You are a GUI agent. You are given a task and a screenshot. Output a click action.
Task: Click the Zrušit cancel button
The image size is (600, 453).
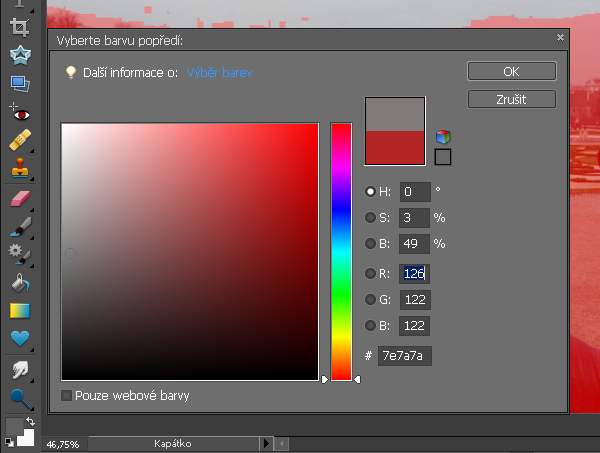tap(511, 99)
